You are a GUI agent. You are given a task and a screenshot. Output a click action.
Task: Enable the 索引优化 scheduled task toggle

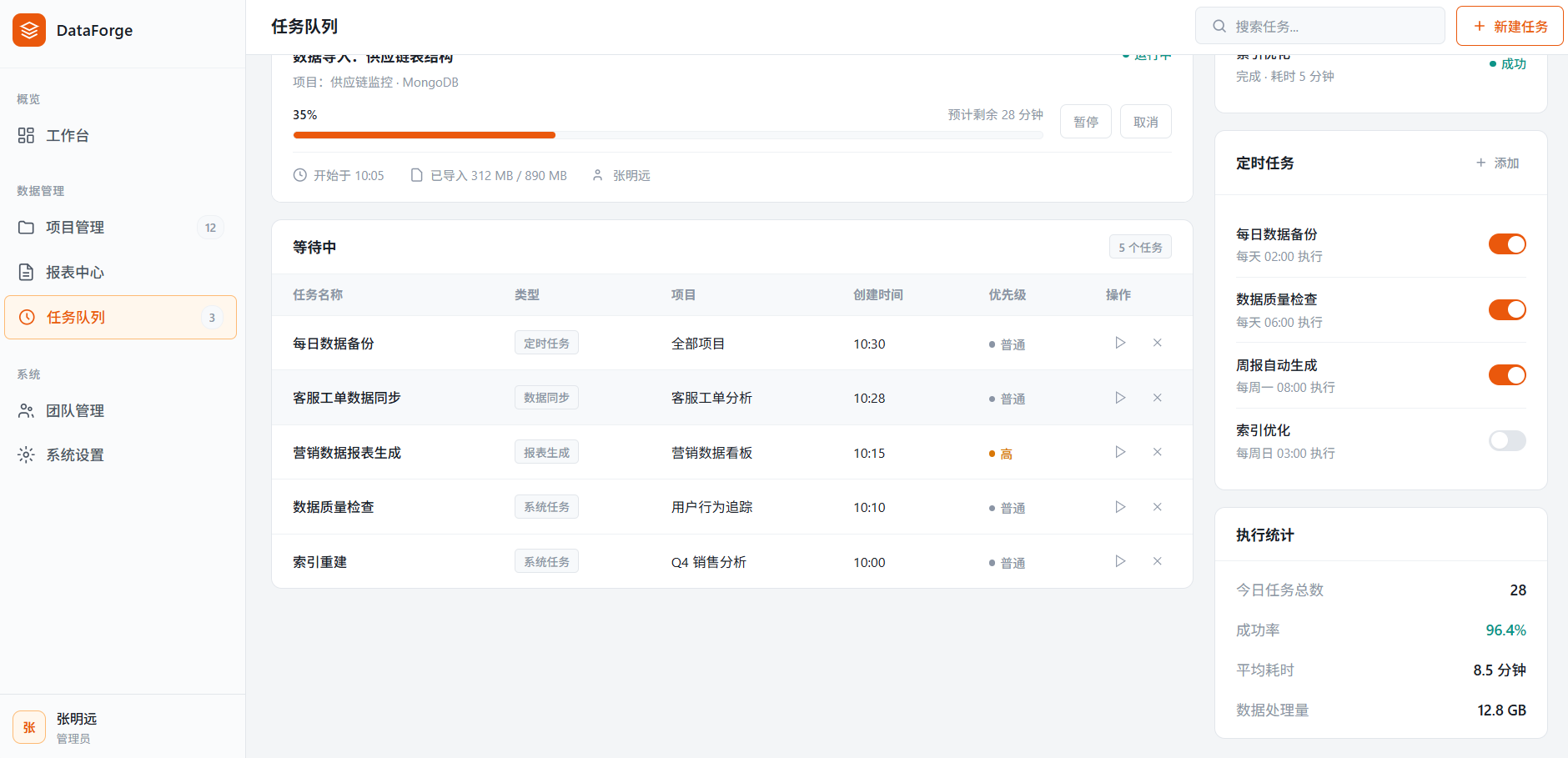(1507, 440)
